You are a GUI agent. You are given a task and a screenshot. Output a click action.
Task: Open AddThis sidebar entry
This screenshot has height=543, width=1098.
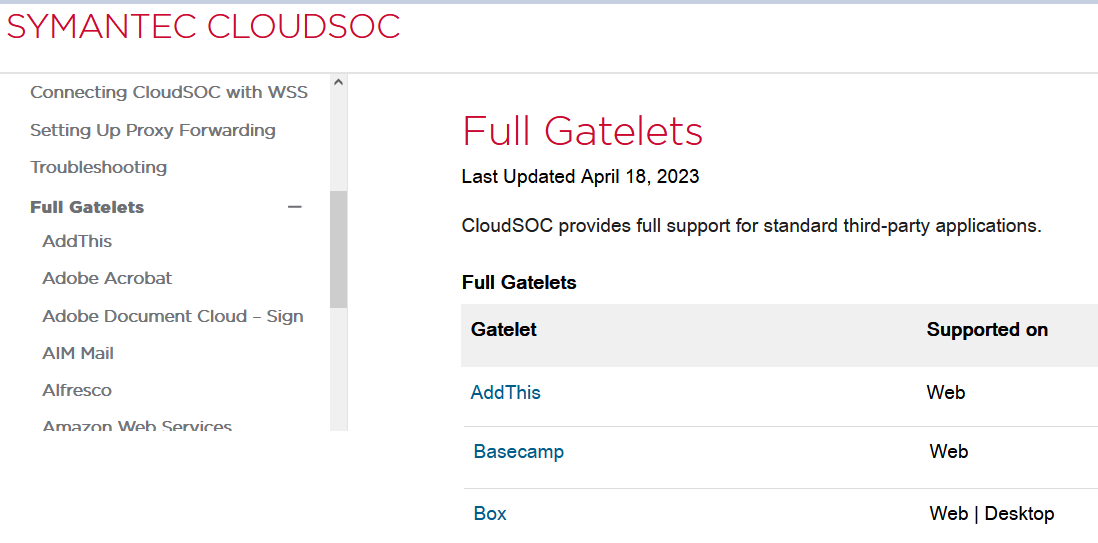(x=77, y=241)
